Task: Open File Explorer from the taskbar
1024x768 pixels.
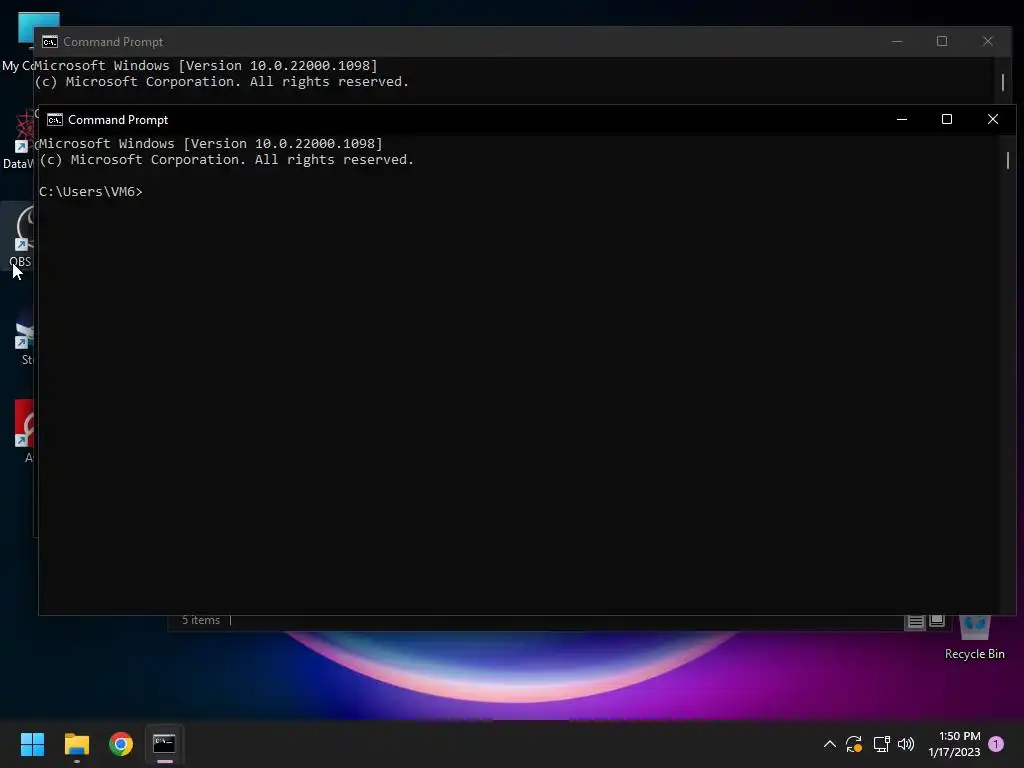Action: (x=76, y=744)
